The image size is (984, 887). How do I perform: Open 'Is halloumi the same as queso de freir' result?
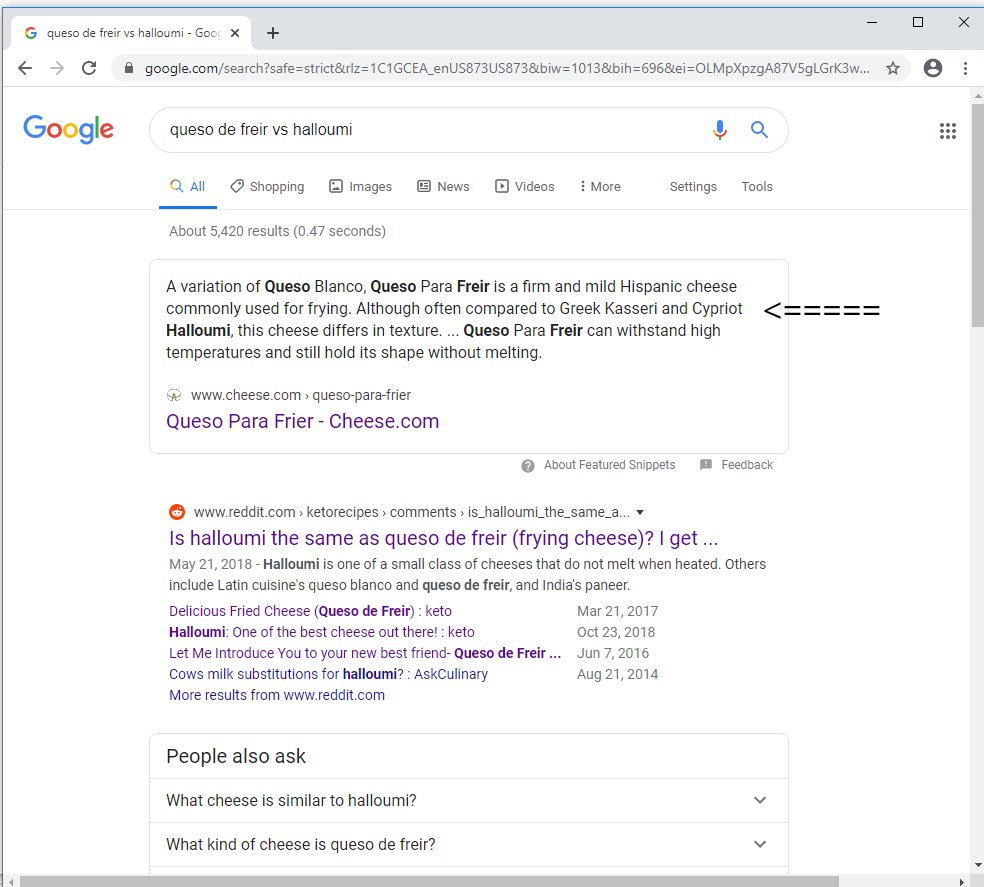click(x=443, y=539)
